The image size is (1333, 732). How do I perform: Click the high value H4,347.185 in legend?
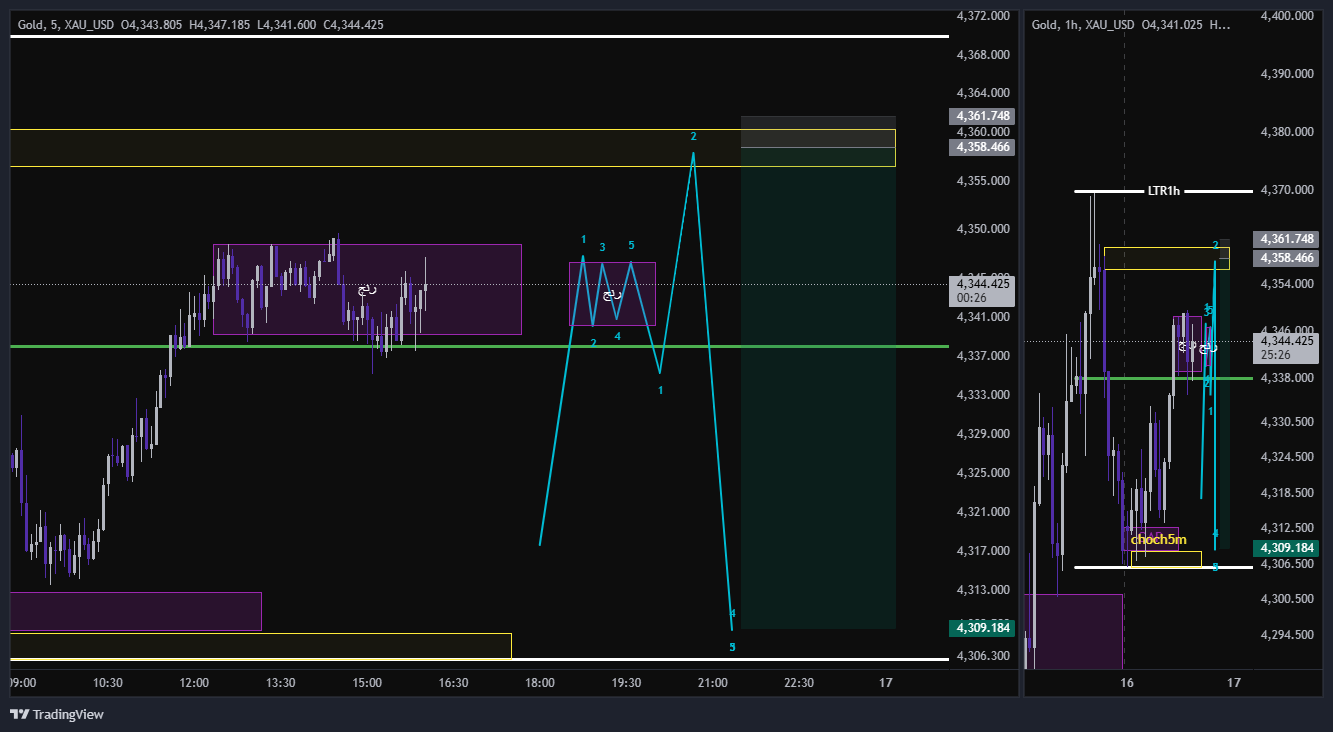click(x=219, y=25)
